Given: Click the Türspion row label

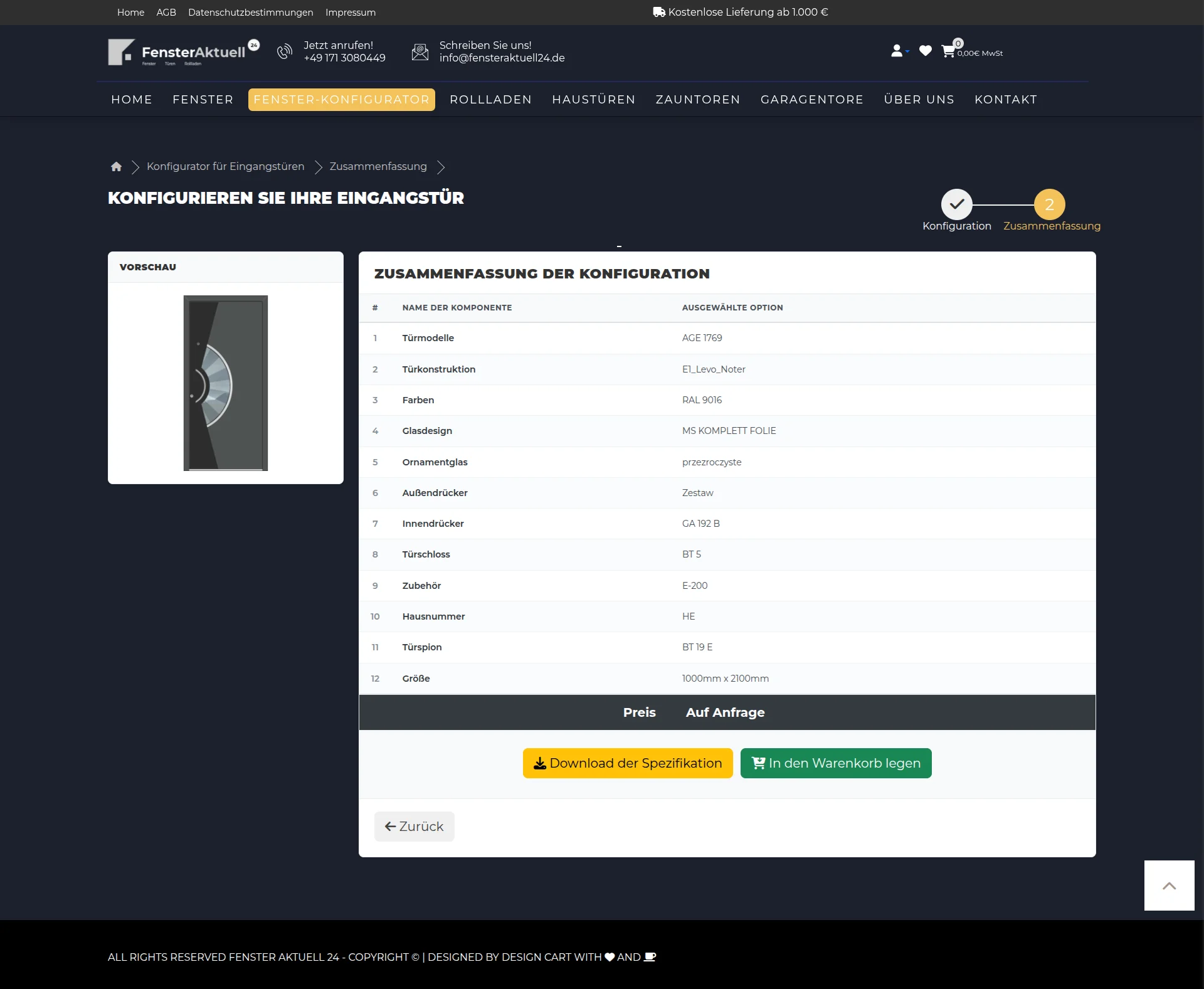Looking at the screenshot, I should 422,647.
